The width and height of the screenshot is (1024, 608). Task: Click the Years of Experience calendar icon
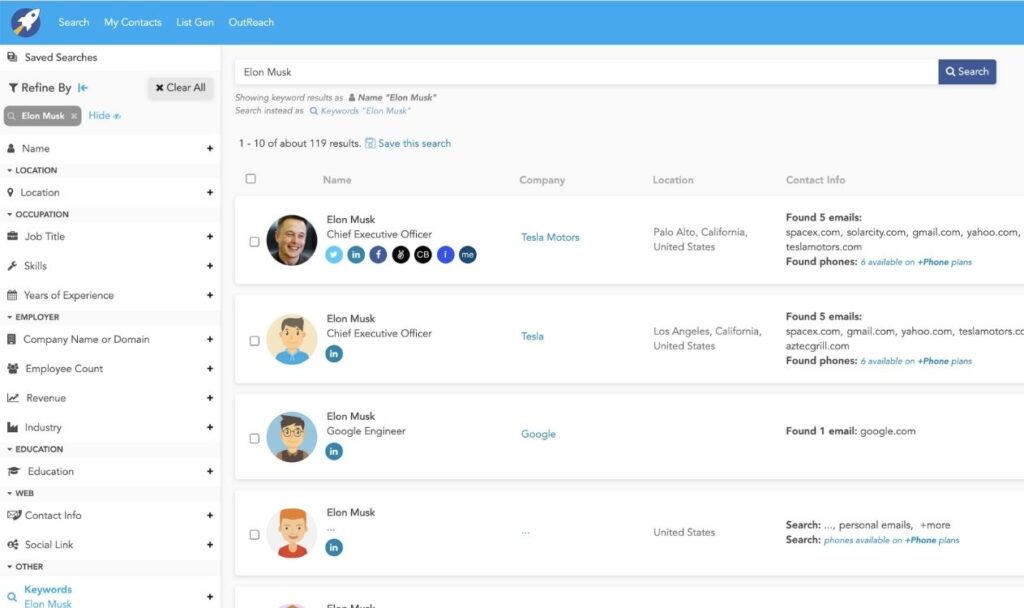(12, 295)
